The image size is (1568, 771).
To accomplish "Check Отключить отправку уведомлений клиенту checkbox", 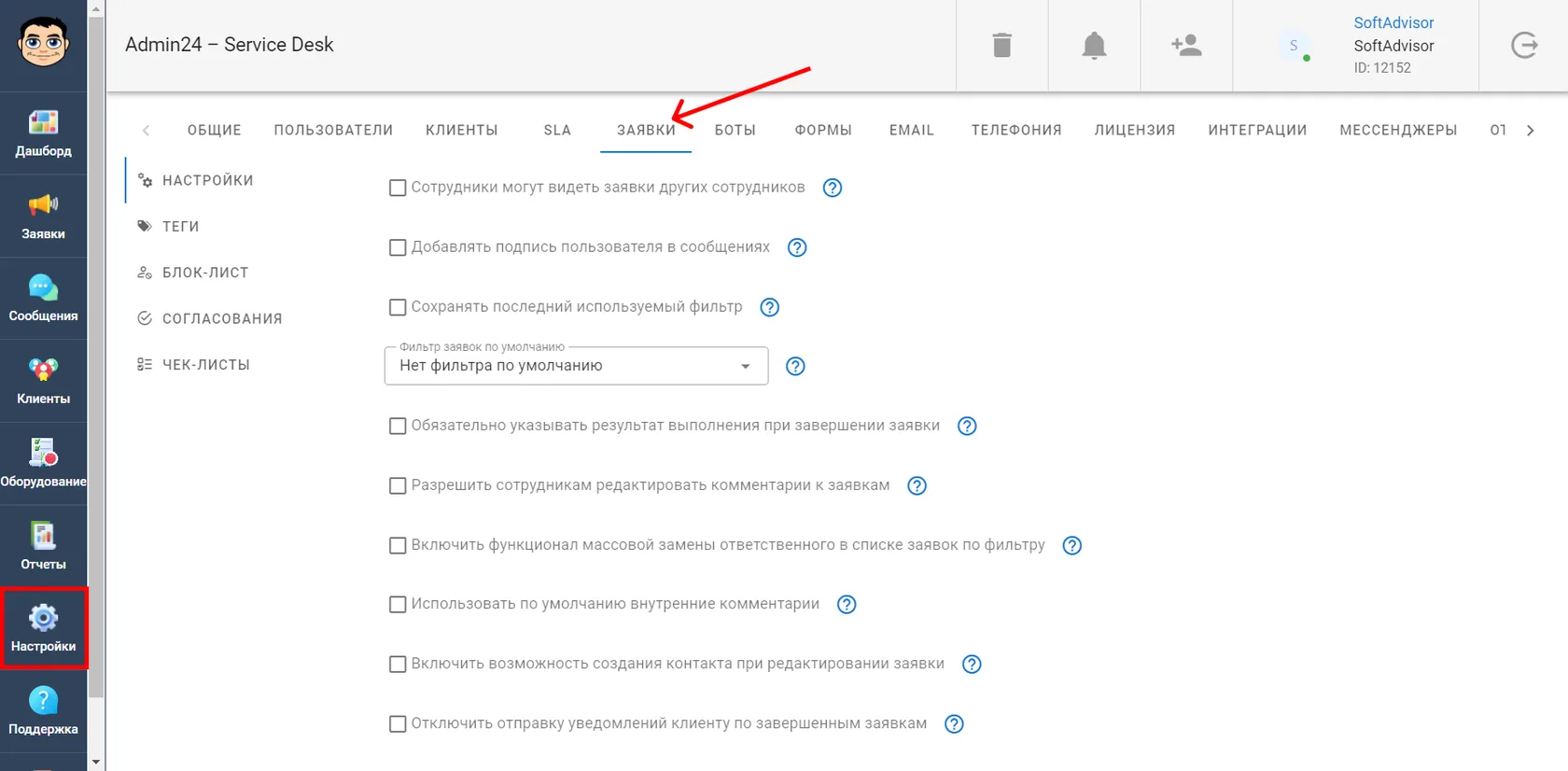I will [x=398, y=723].
